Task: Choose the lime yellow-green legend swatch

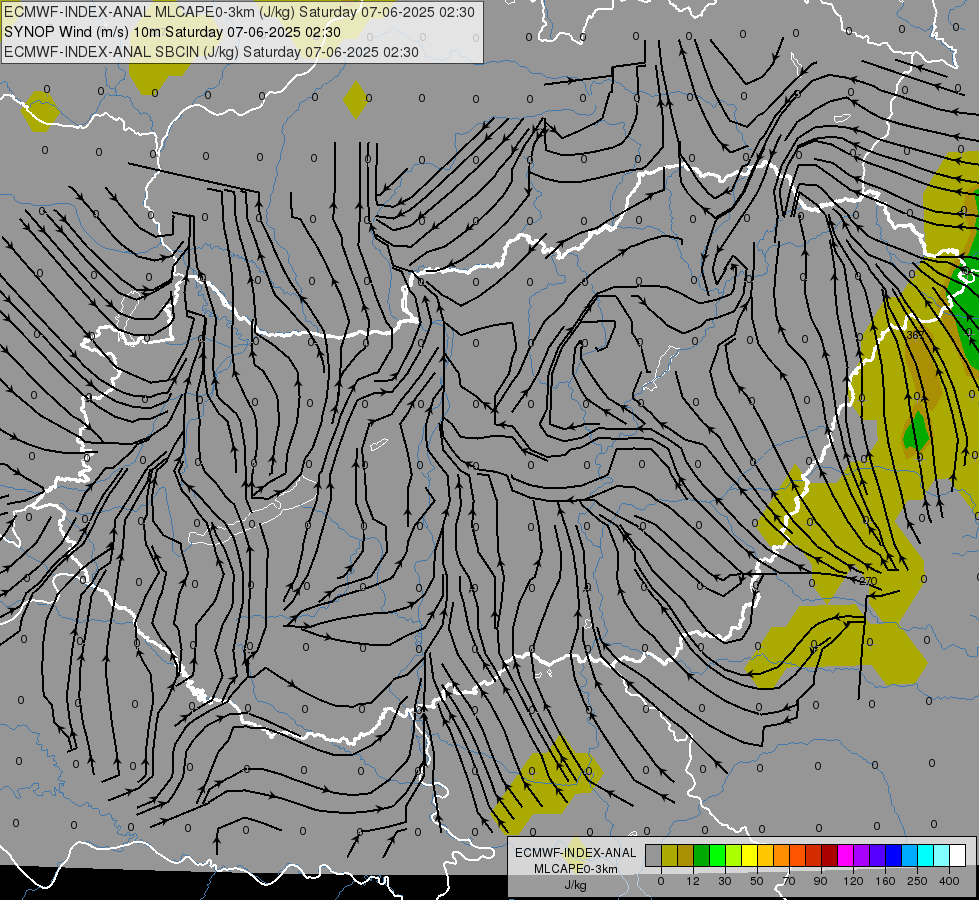Action: 734,855
